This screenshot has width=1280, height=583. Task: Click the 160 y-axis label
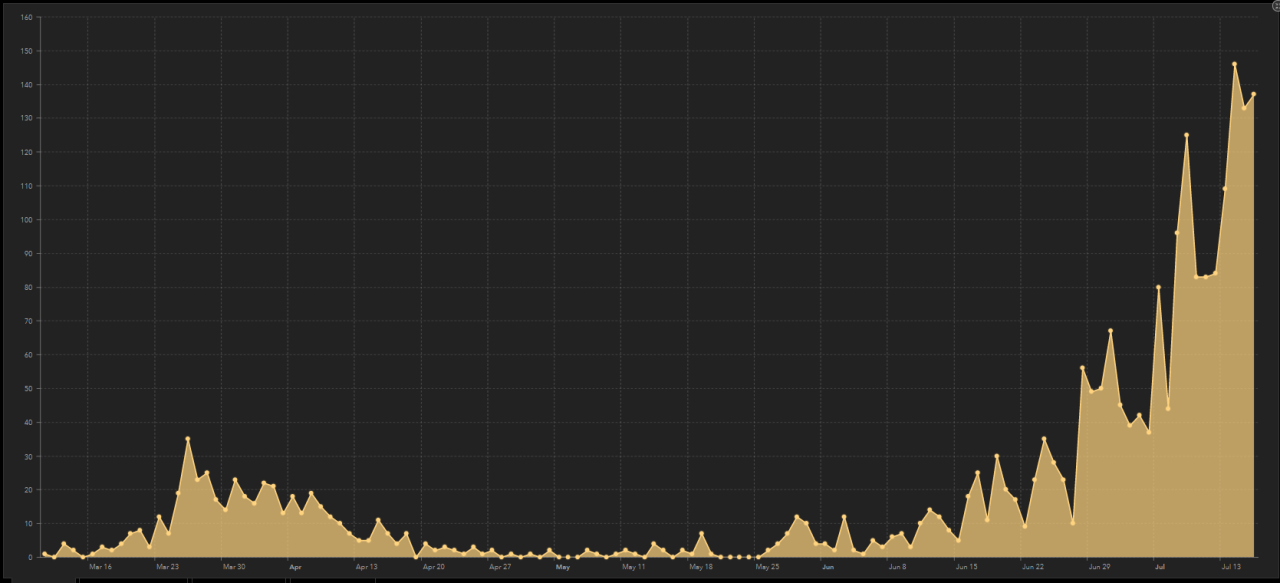[x=26, y=17]
